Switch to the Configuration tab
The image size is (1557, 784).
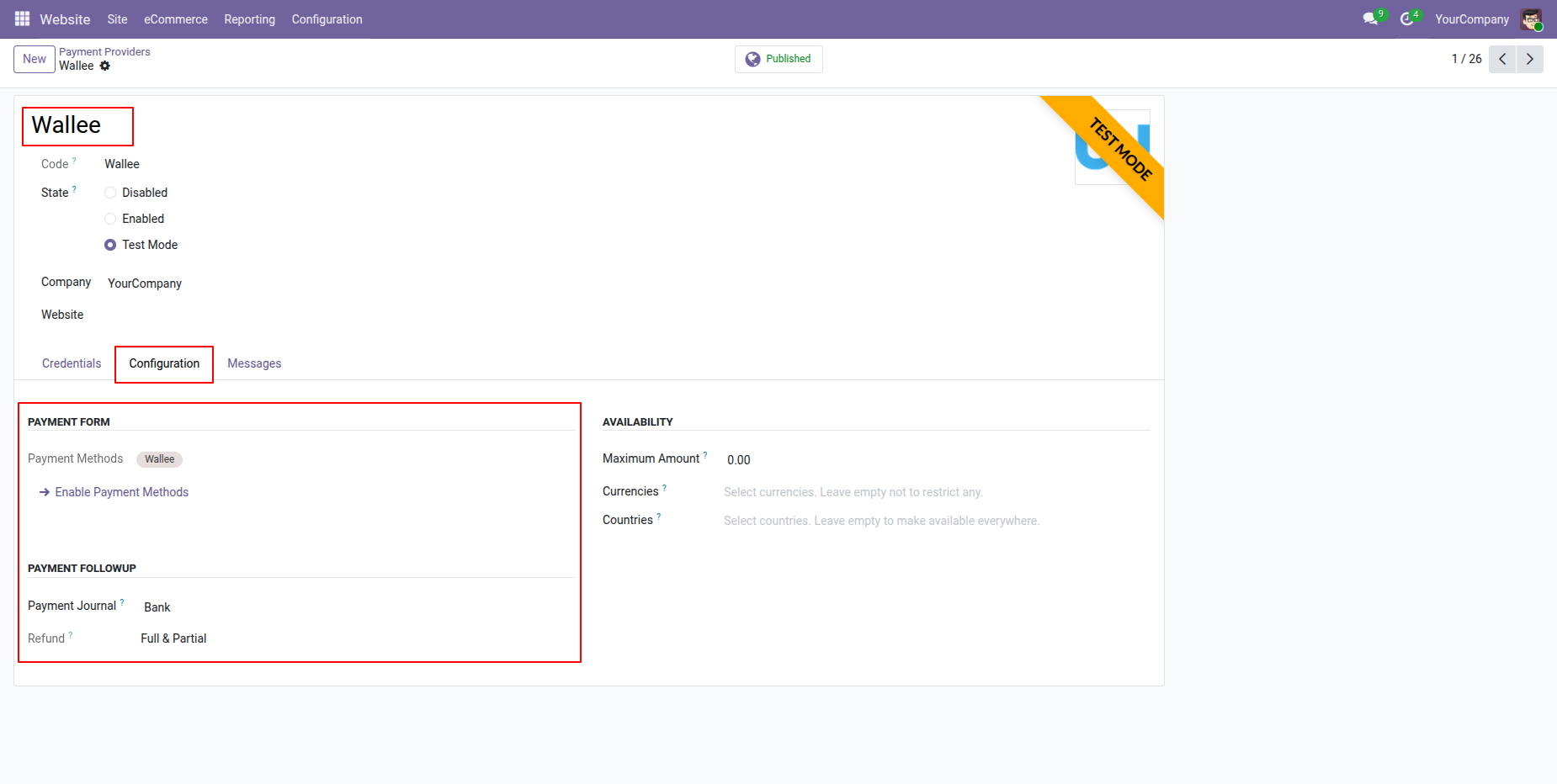coord(164,363)
